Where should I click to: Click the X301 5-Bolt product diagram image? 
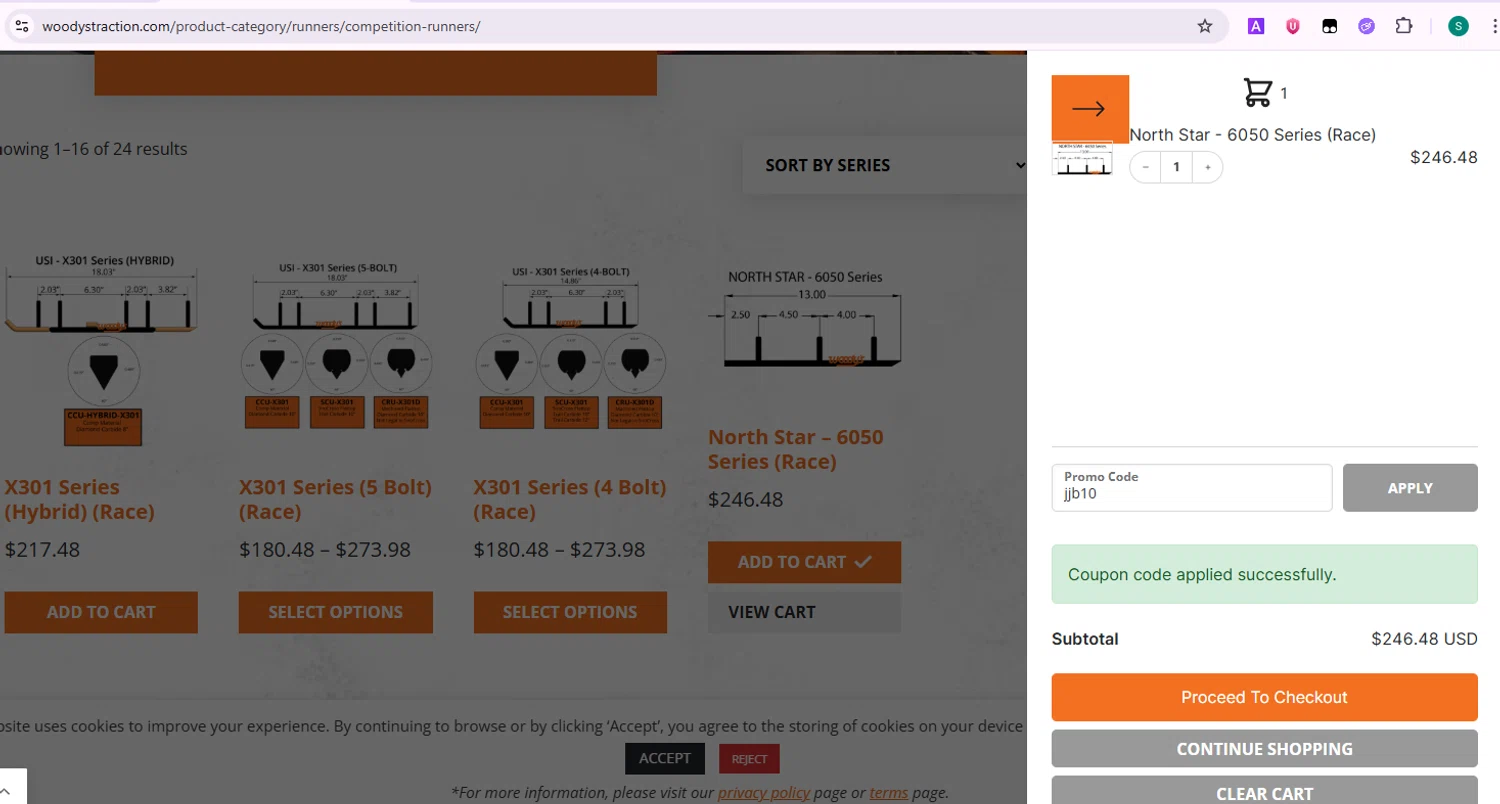click(336, 346)
